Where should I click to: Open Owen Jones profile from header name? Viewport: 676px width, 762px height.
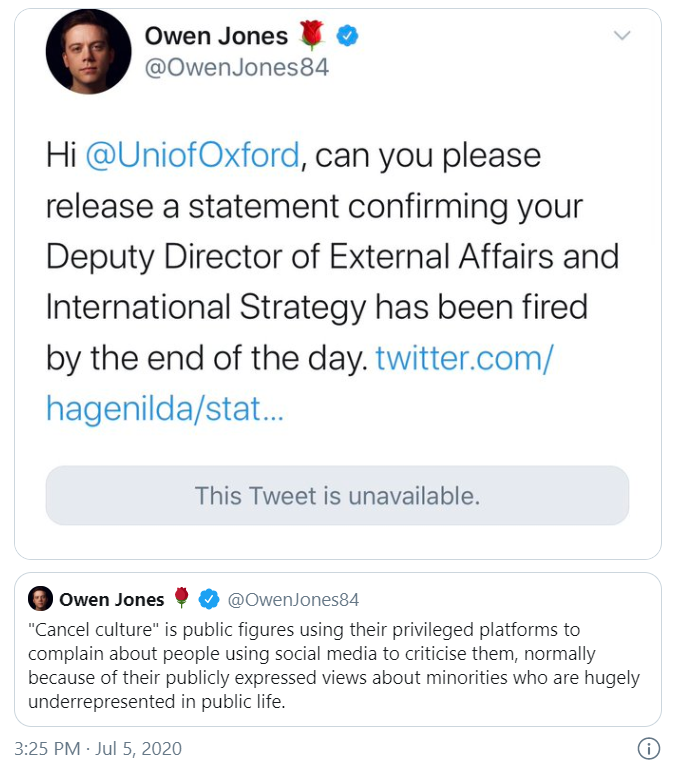click(x=216, y=37)
